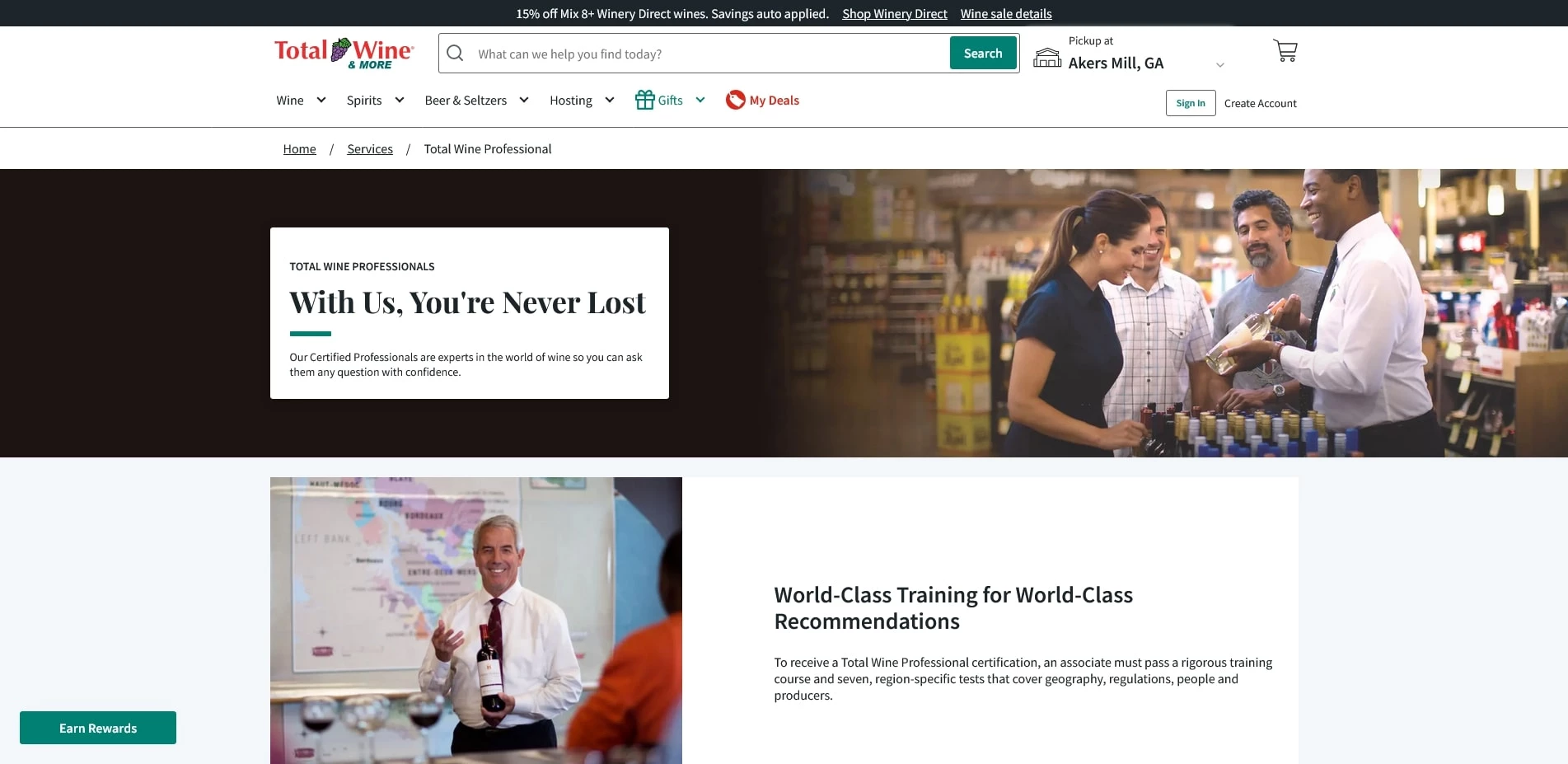Click the My Deals tag icon

[x=735, y=100]
